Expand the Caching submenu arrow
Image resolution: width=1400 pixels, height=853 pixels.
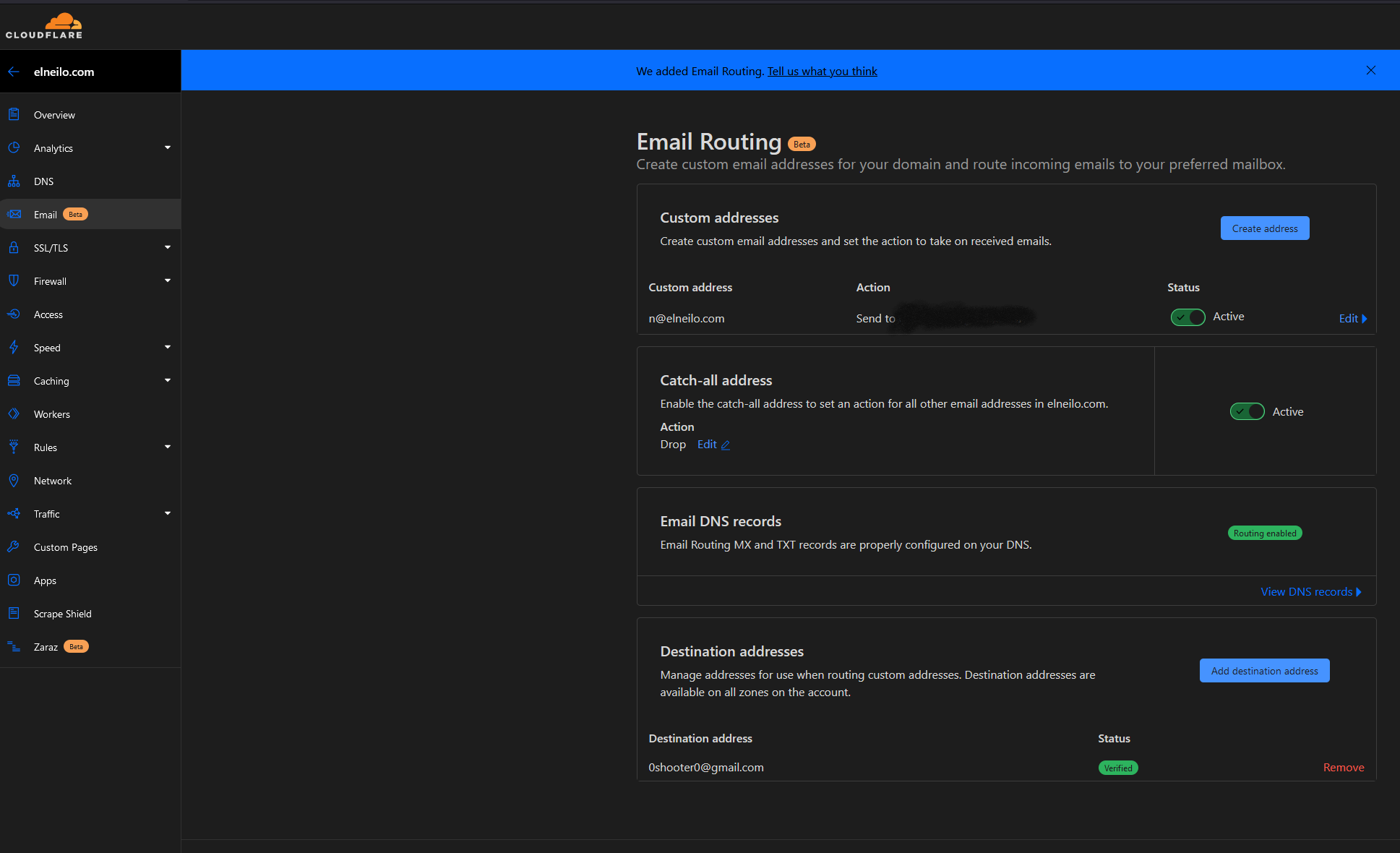(x=168, y=381)
